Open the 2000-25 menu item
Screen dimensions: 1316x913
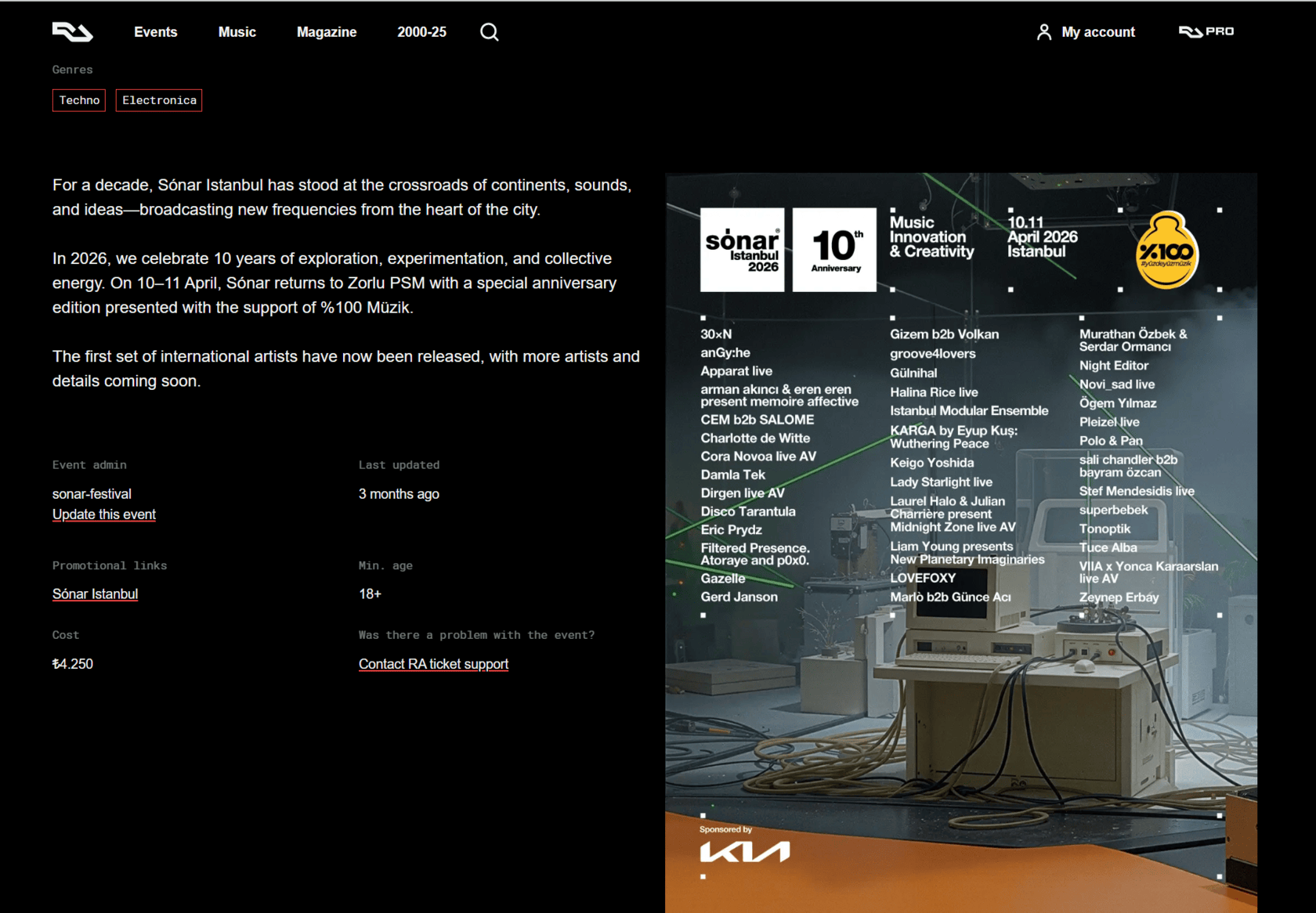click(421, 32)
